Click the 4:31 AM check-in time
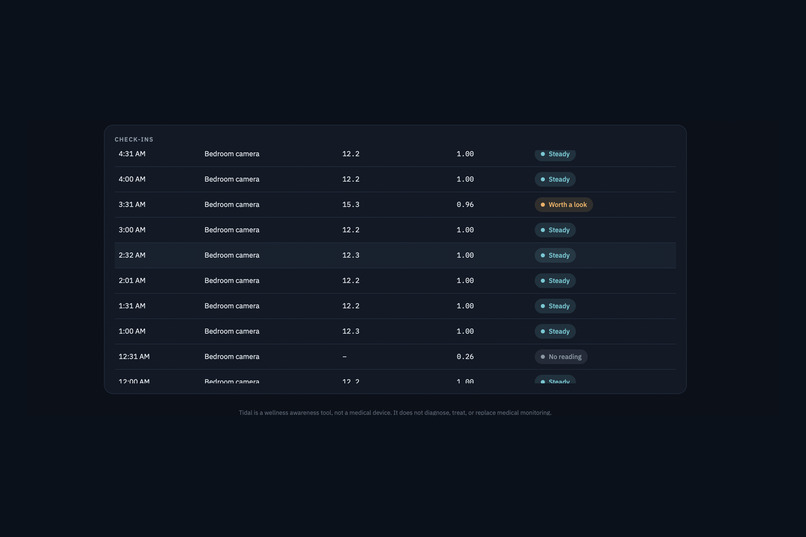806x537 pixels. pyautogui.click(x=132, y=154)
